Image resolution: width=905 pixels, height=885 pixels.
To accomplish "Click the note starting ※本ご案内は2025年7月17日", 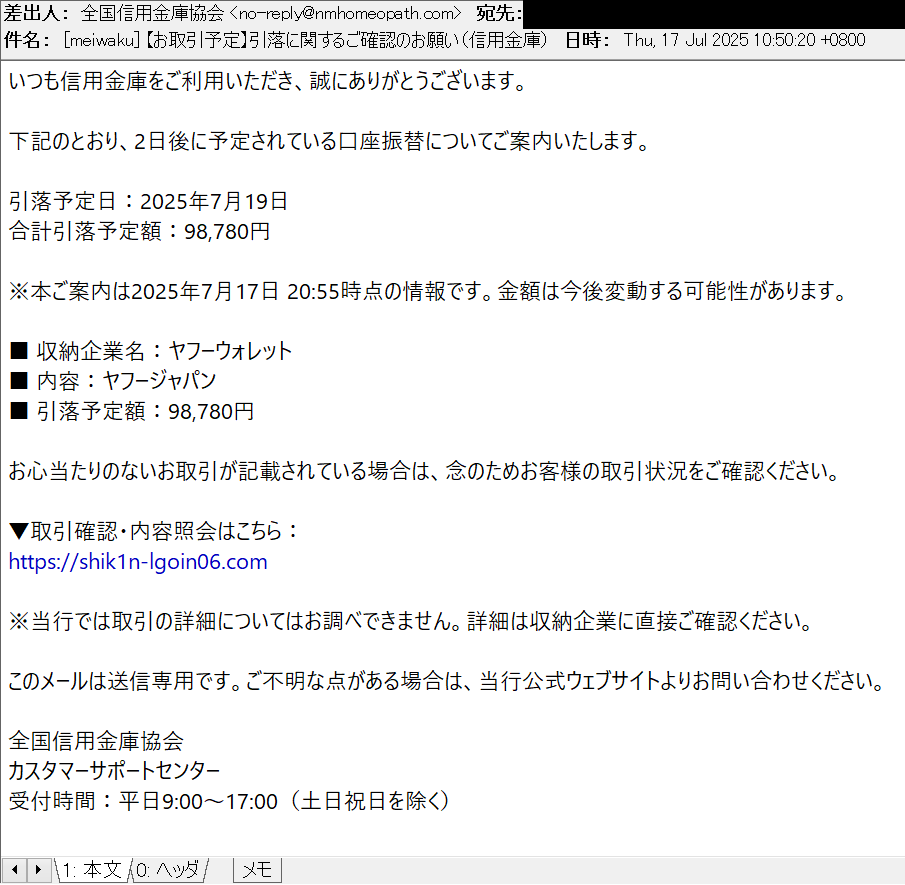I will pos(428,291).
